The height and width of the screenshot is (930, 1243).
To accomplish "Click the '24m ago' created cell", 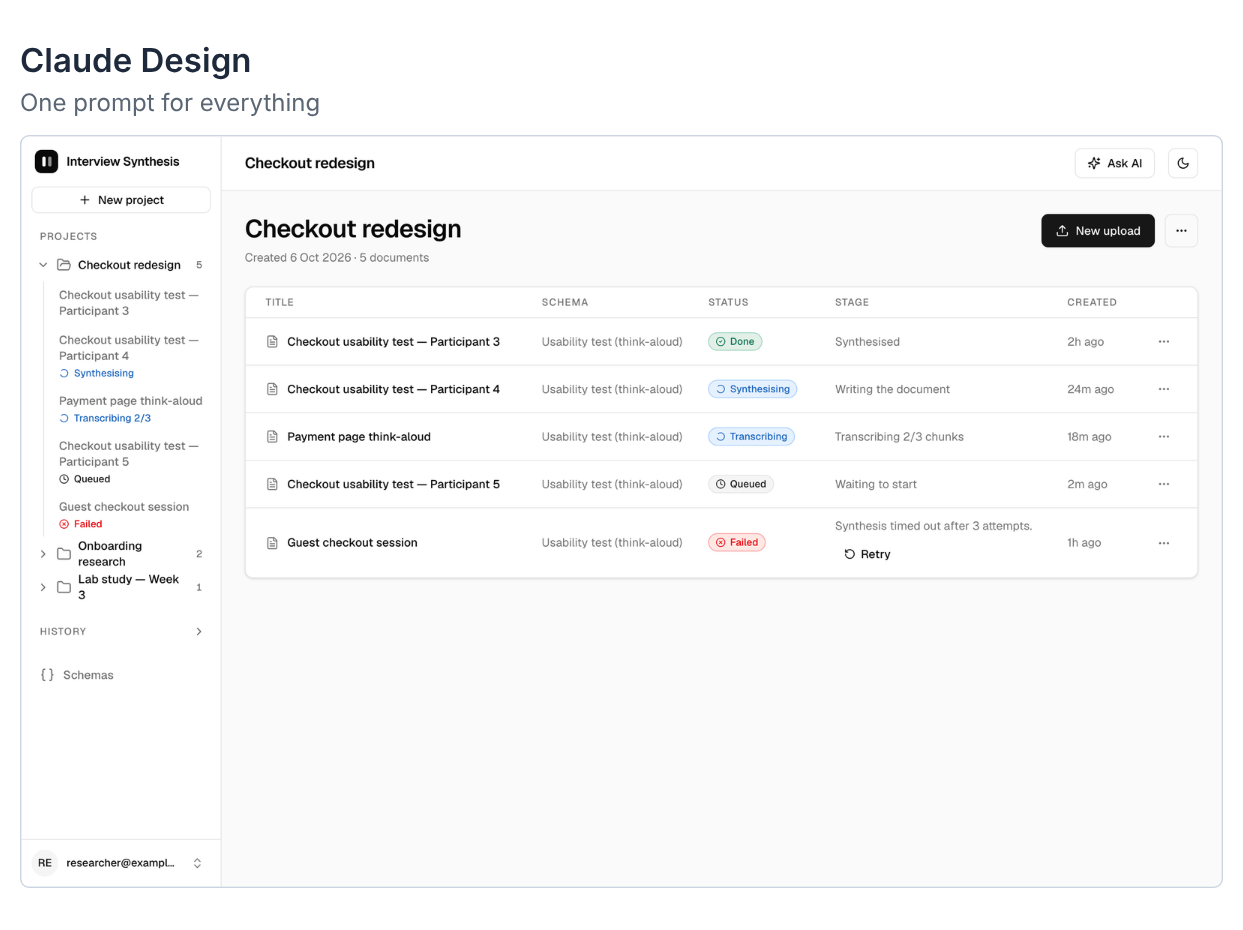I will (x=1091, y=389).
